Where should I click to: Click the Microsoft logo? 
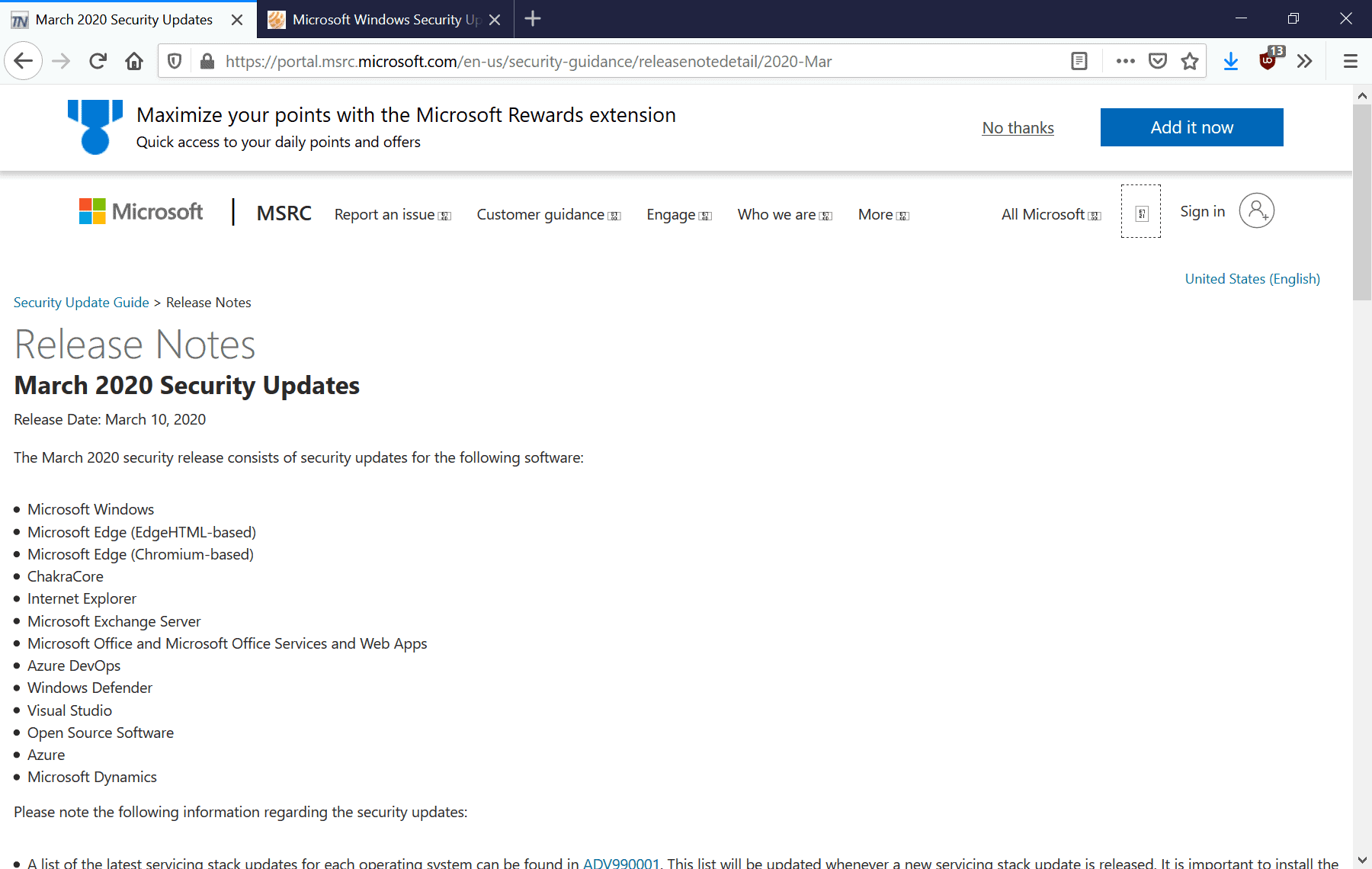(141, 211)
